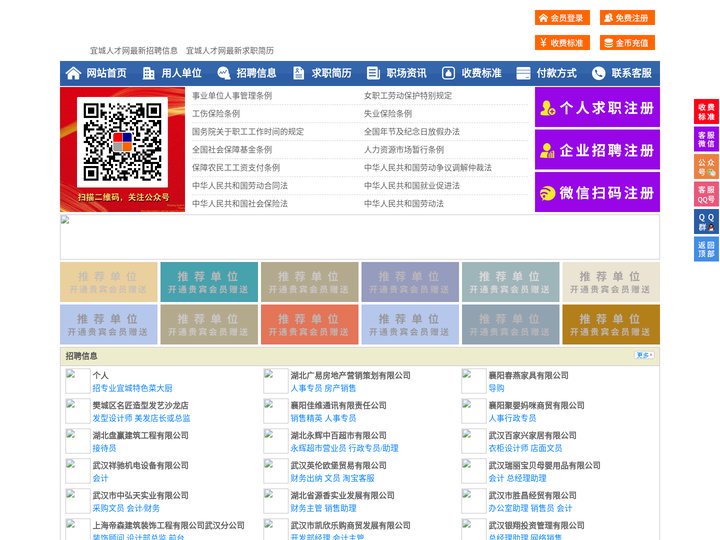Open 全国年节及纪念日放假办法 link
This screenshot has height=540, width=720.
tap(411, 131)
